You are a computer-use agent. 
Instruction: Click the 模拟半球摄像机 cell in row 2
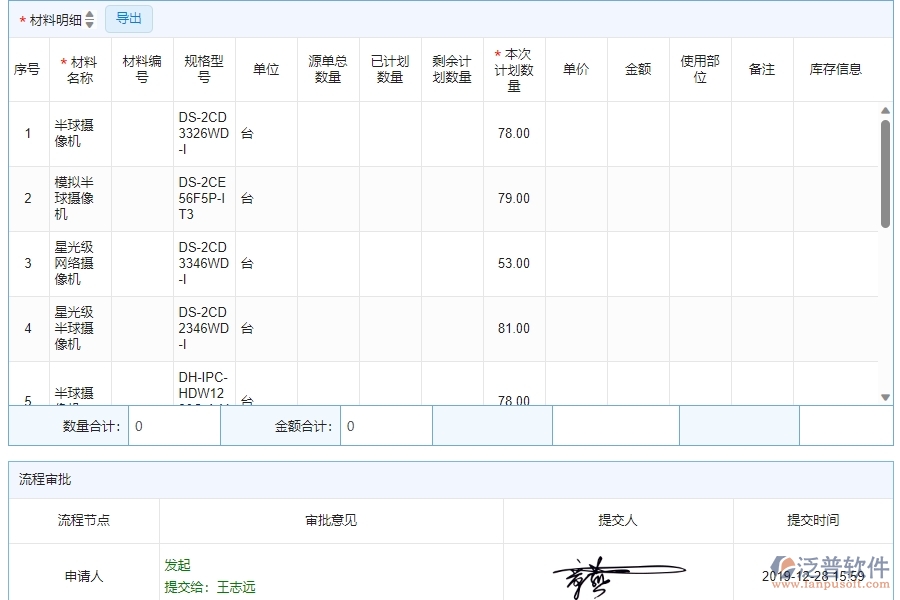(x=74, y=199)
